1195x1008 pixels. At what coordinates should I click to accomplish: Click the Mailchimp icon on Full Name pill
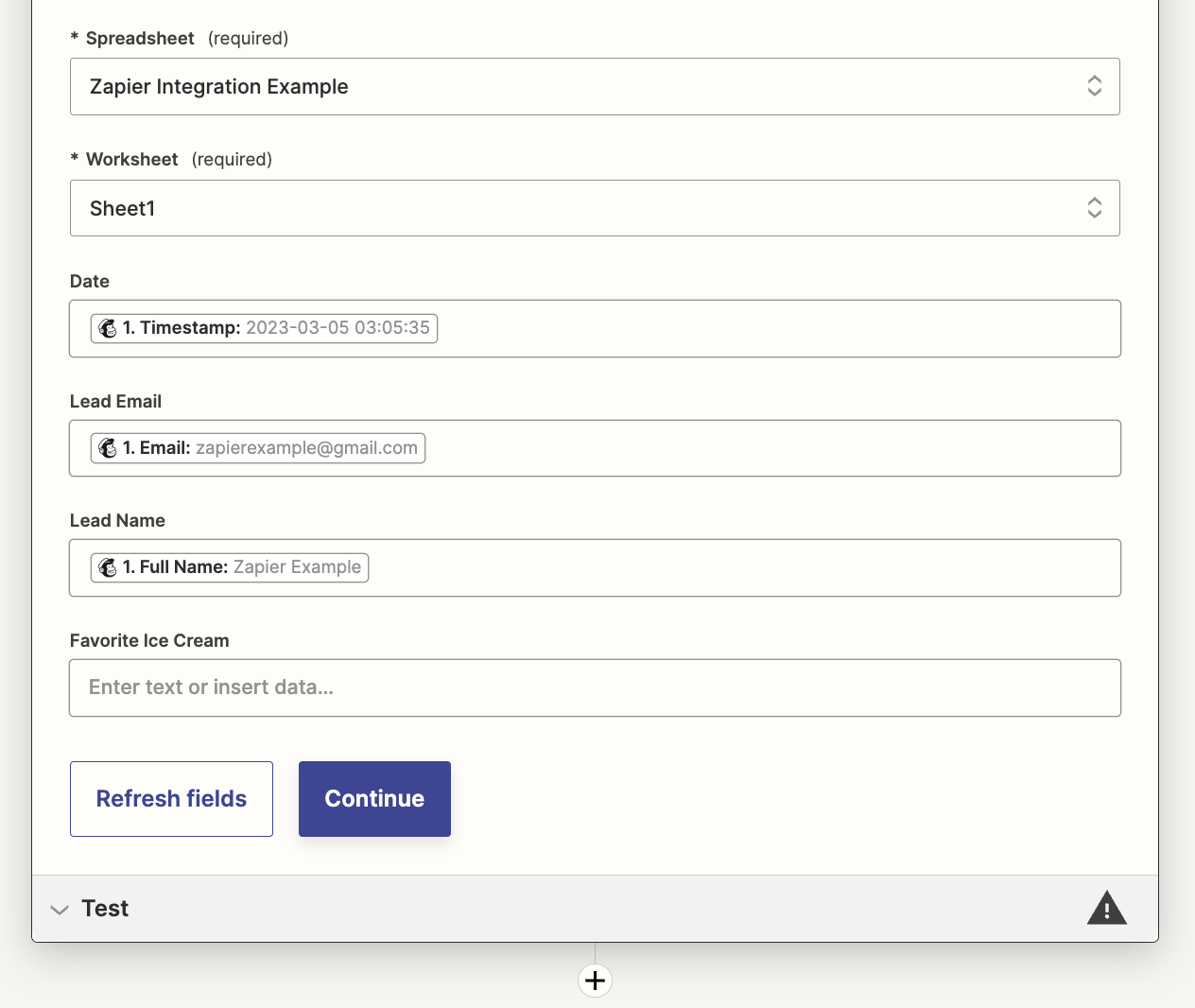coord(109,567)
